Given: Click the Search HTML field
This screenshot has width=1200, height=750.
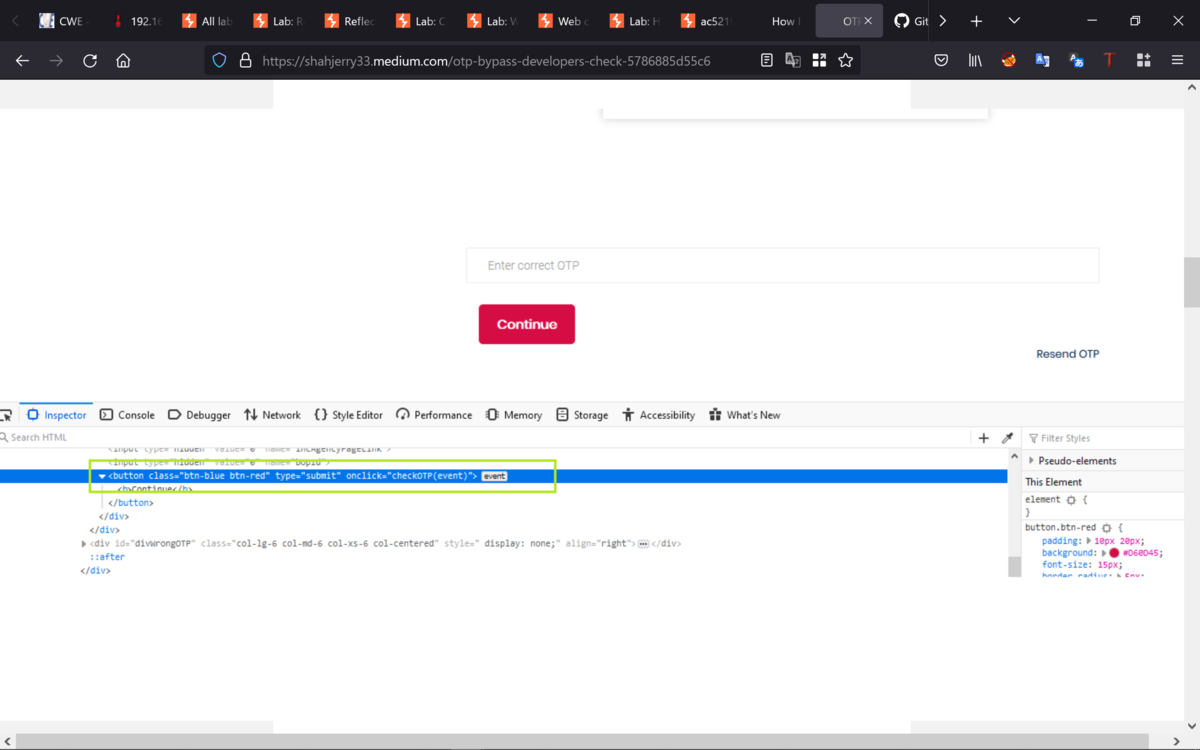Looking at the screenshot, I should [x=485, y=438].
